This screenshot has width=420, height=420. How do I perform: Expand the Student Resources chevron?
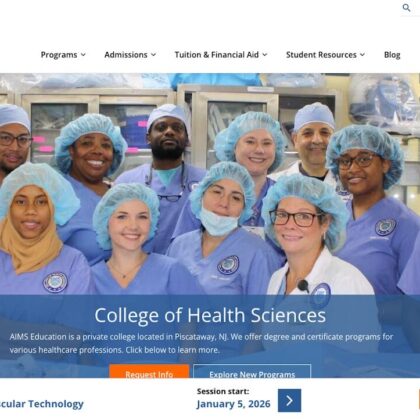[362, 55]
